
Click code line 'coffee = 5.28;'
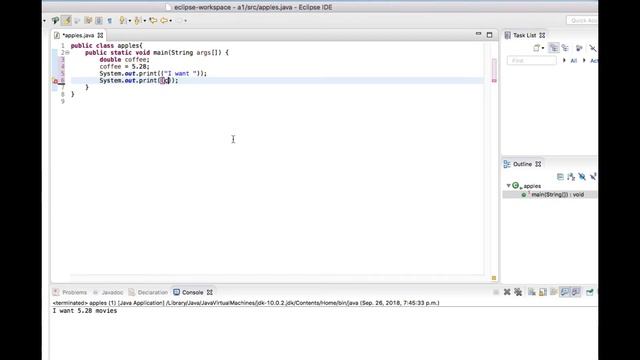124,67
